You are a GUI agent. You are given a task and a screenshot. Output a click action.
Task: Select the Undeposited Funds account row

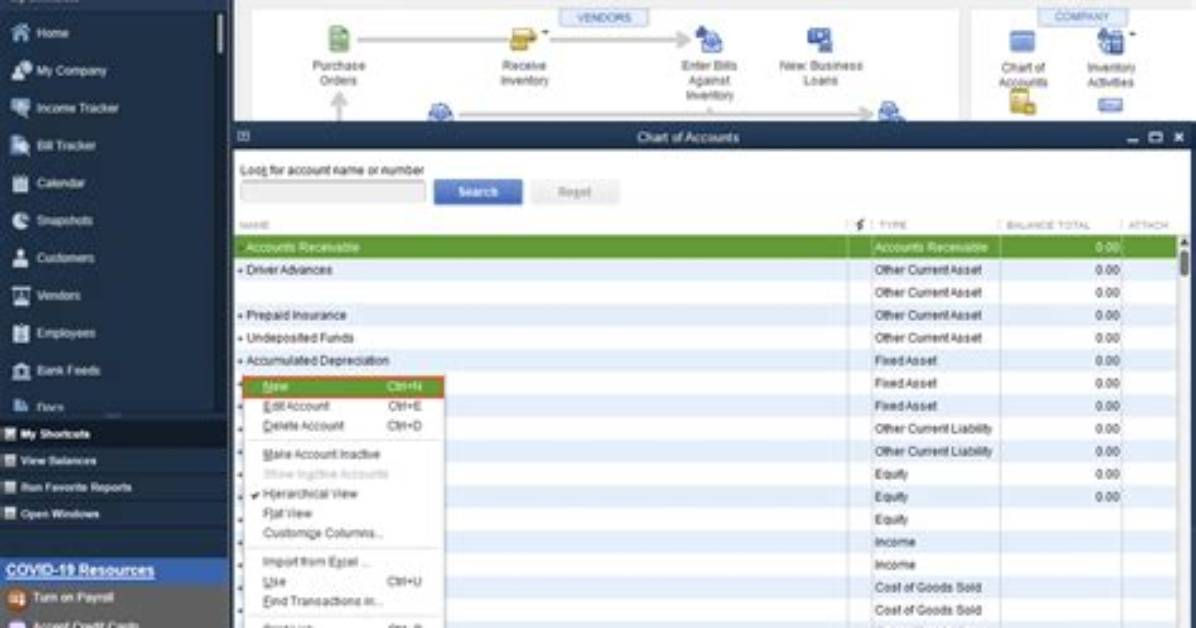tap(706, 338)
